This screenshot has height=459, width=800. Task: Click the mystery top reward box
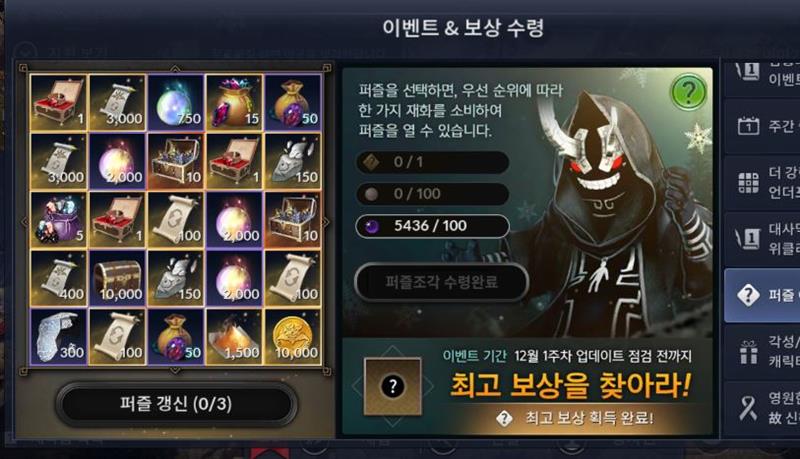coord(393,386)
